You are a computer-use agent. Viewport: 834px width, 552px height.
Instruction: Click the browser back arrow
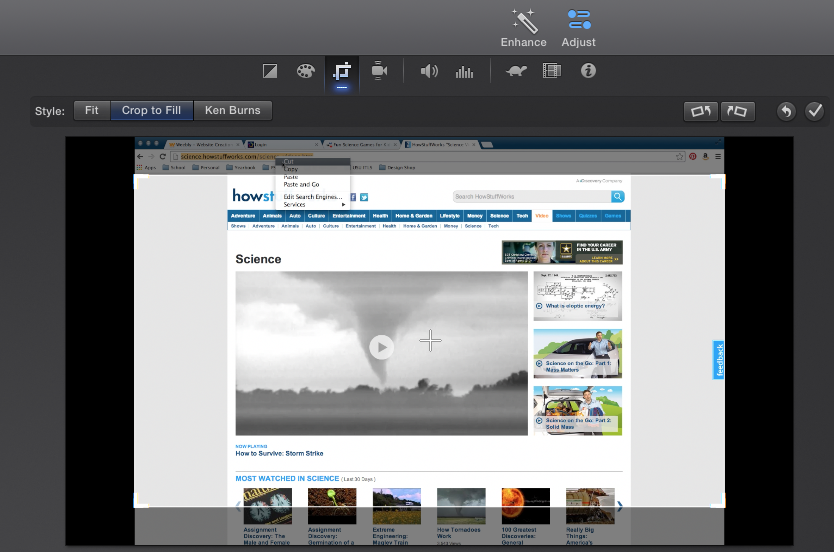(x=140, y=156)
